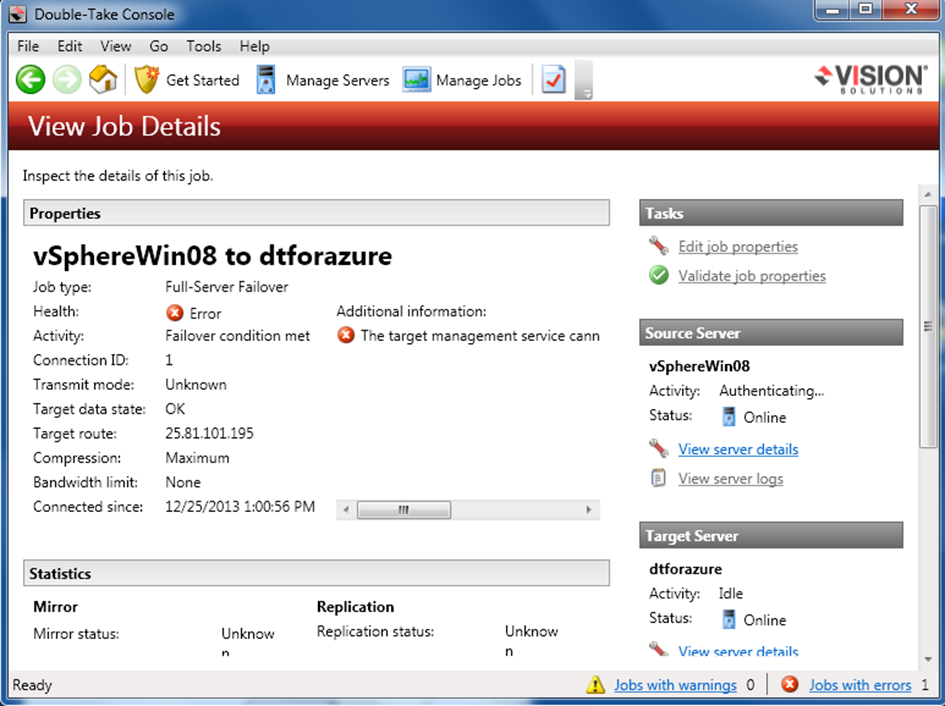The height and width of the screenshot is (706, 945).
Task: Click the Target Server Online status icon
Action: click(729, 619)
